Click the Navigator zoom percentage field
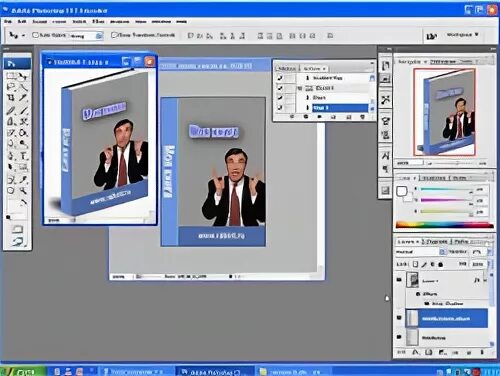This screenshot has width=500, height=376. pyautogui.click(x=409, y=163)
